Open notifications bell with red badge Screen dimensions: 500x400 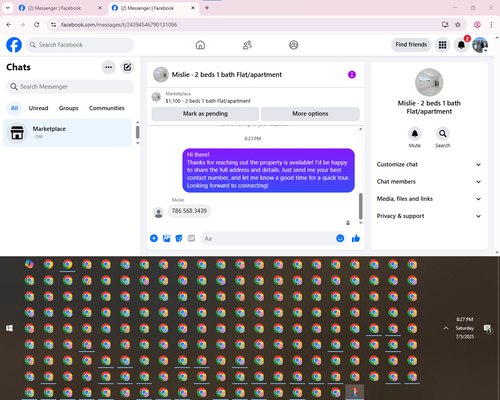point(461,45)
